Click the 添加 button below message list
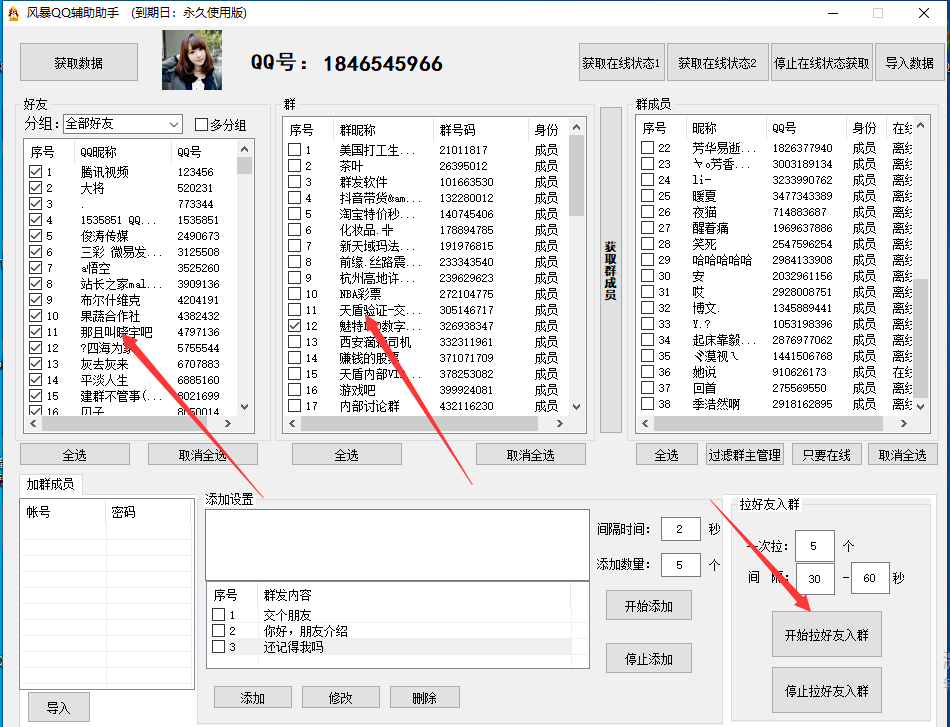The width and height of the screenshot is (950, 727). tap(253, 697)
